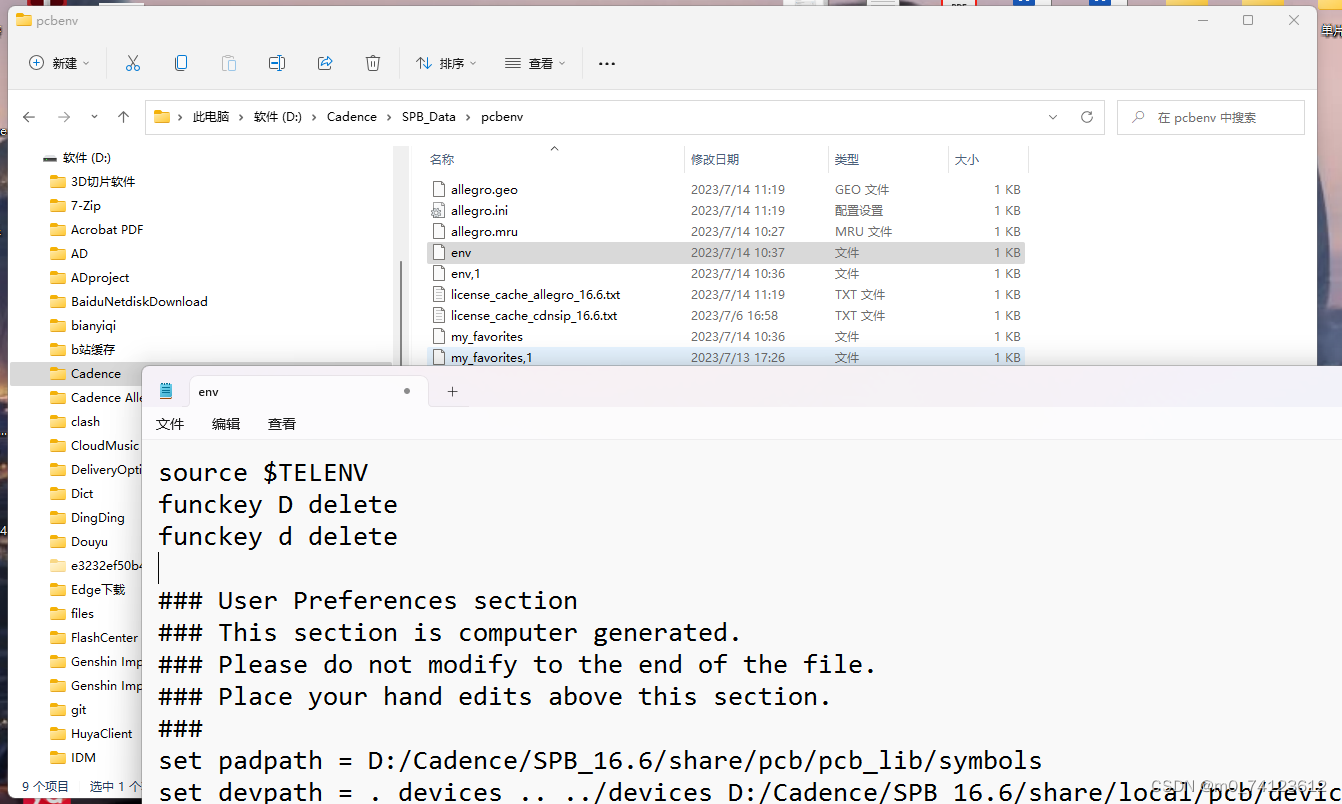Image resolution: width=1342 pixels, height=804 pixels.
Task: Click the Share icon in toolbar
Action: 325,63
